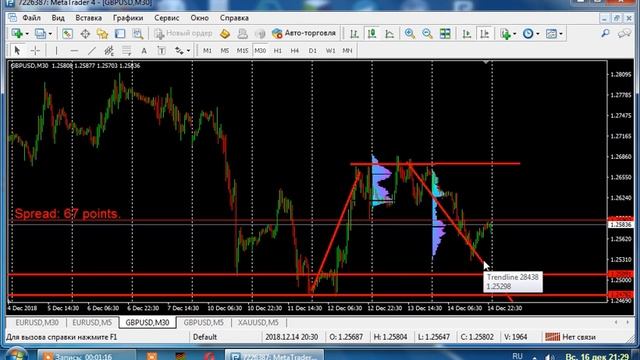Open the Вид menu
The image size is (640, 360).
pos(58,18)
